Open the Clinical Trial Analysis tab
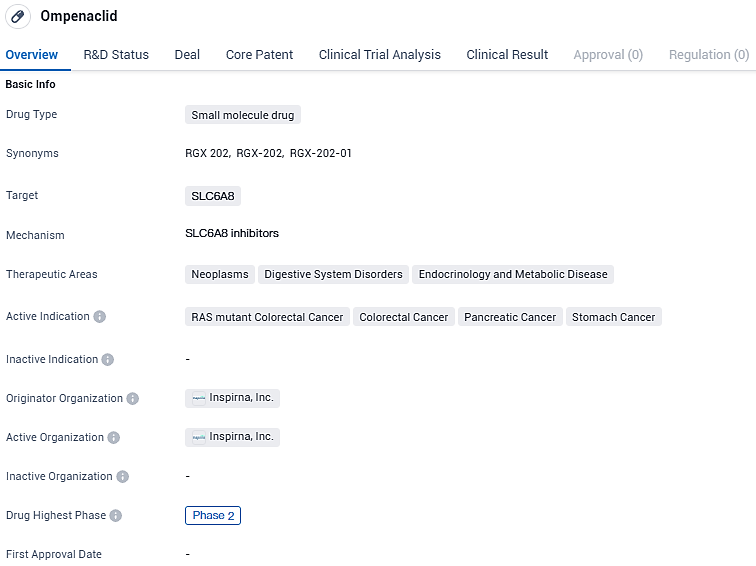This screenshot has height=566, width=756. (x=379, y=55)
